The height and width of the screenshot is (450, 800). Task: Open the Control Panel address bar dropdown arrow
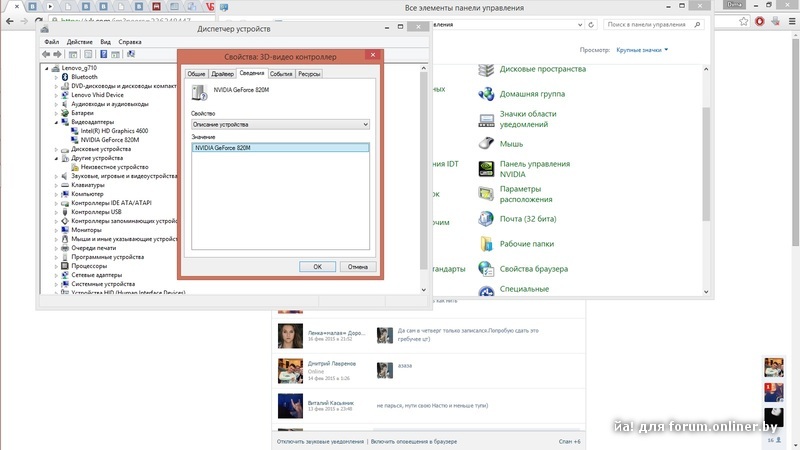click(x=580, y=24)
